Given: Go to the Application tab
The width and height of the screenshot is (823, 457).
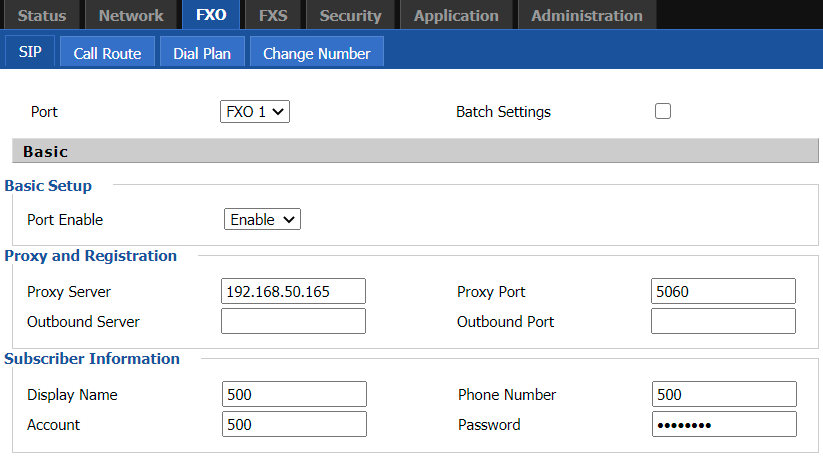Looking at the screenshot, I should point(456,15).
